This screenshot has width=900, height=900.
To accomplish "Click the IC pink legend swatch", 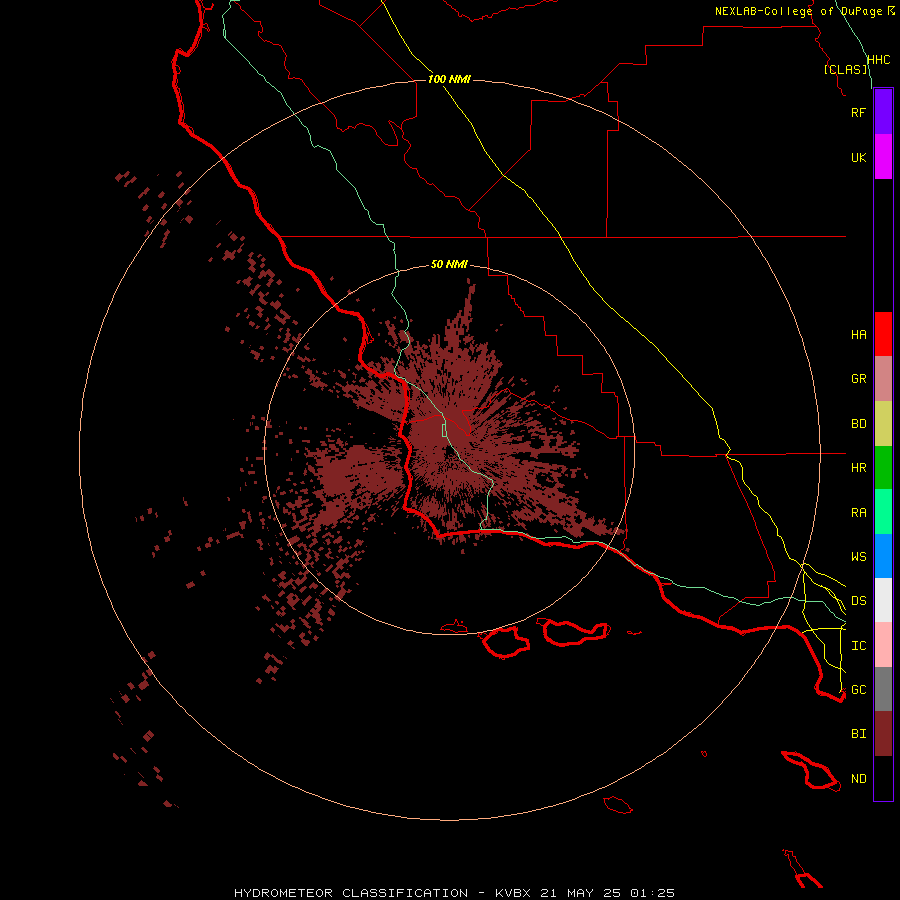I will (883, 645).
